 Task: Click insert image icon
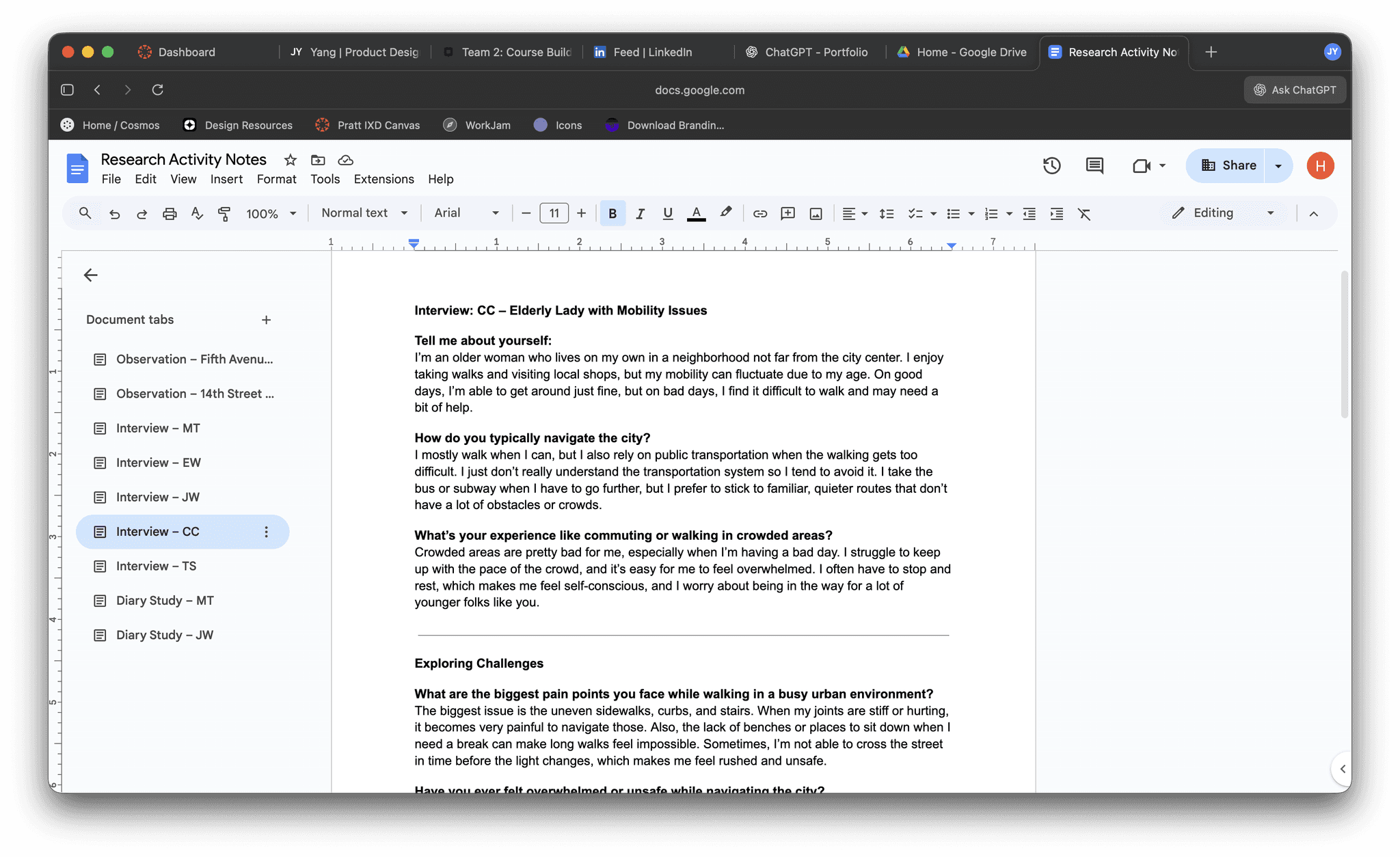pos(816,214)
